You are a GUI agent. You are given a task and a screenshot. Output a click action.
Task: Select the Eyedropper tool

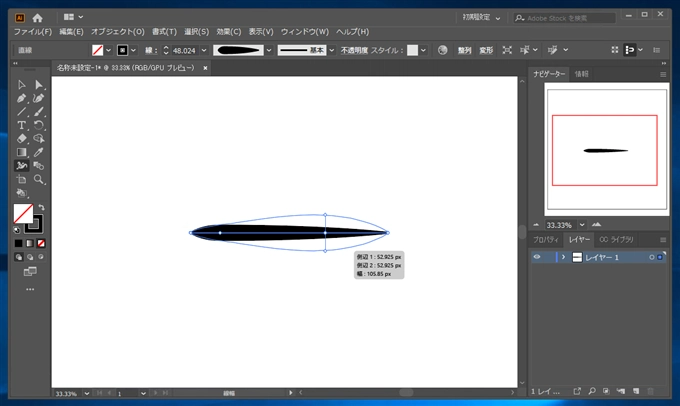tap(39, 152)
